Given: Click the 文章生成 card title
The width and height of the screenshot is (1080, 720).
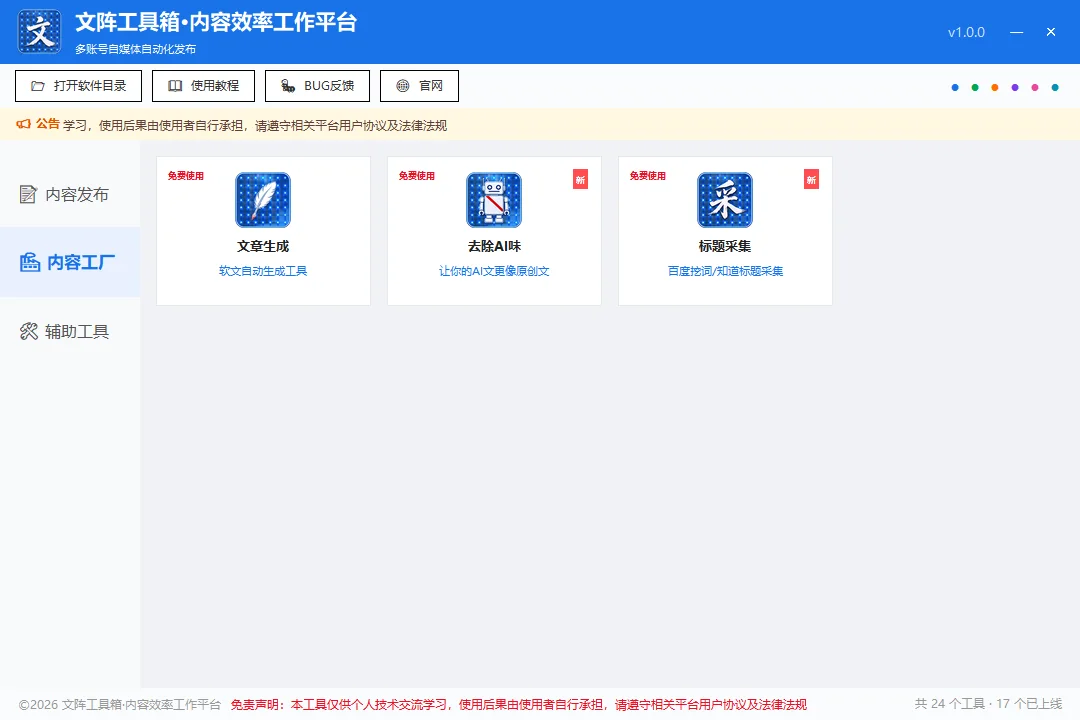Looking at the screenshot, I should (x=263, y=246).
